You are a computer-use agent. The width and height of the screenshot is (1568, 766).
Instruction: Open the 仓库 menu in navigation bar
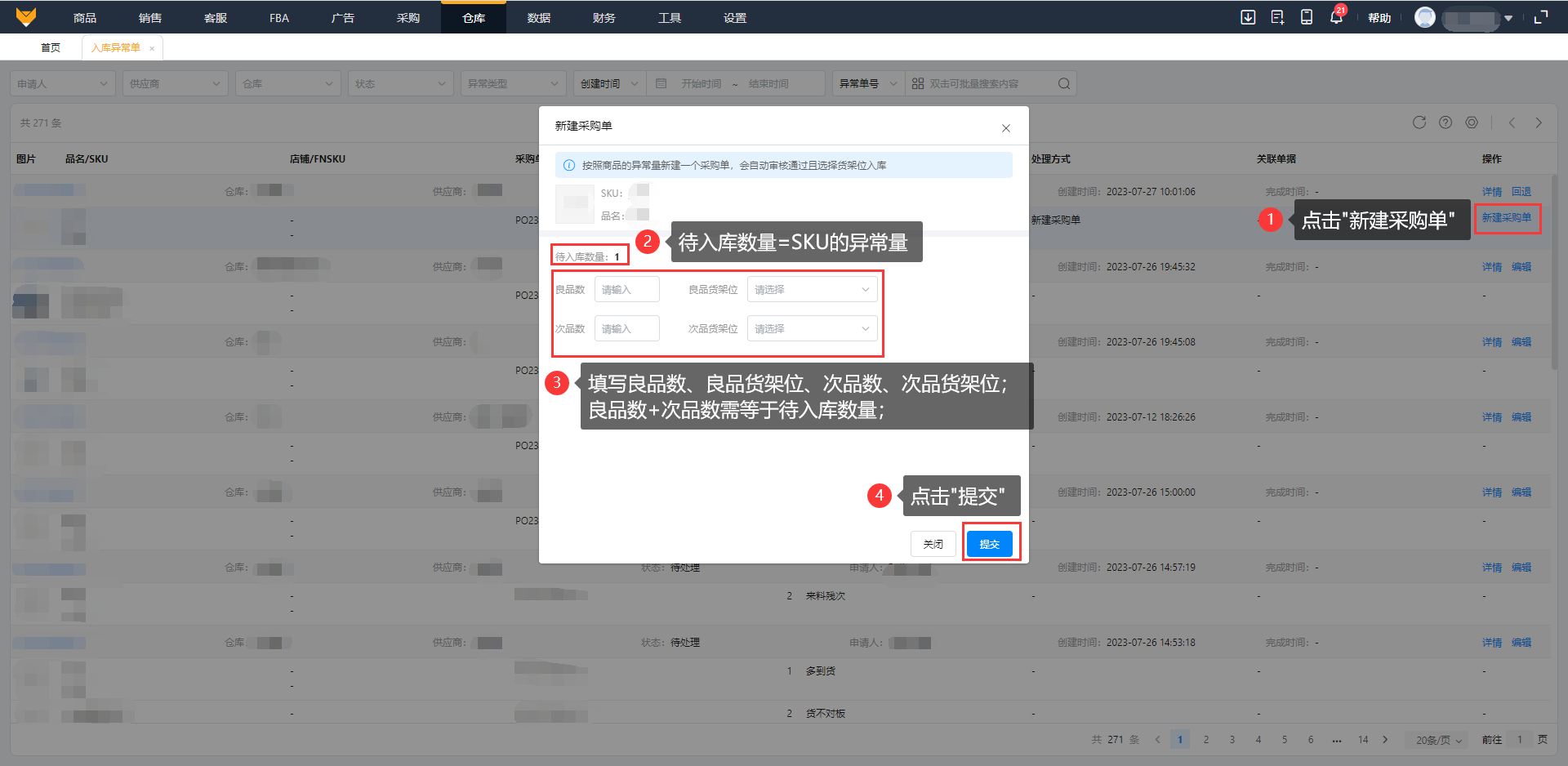pyautogui.click(x=474, y=18)
